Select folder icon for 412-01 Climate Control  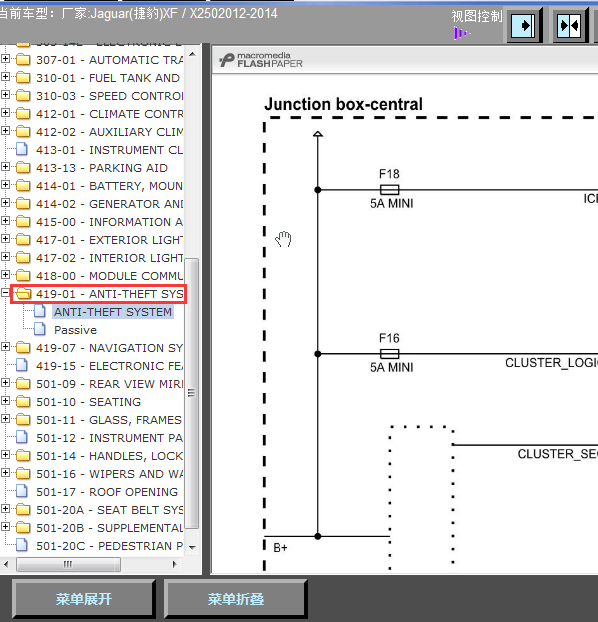click(x=23, y=114)
